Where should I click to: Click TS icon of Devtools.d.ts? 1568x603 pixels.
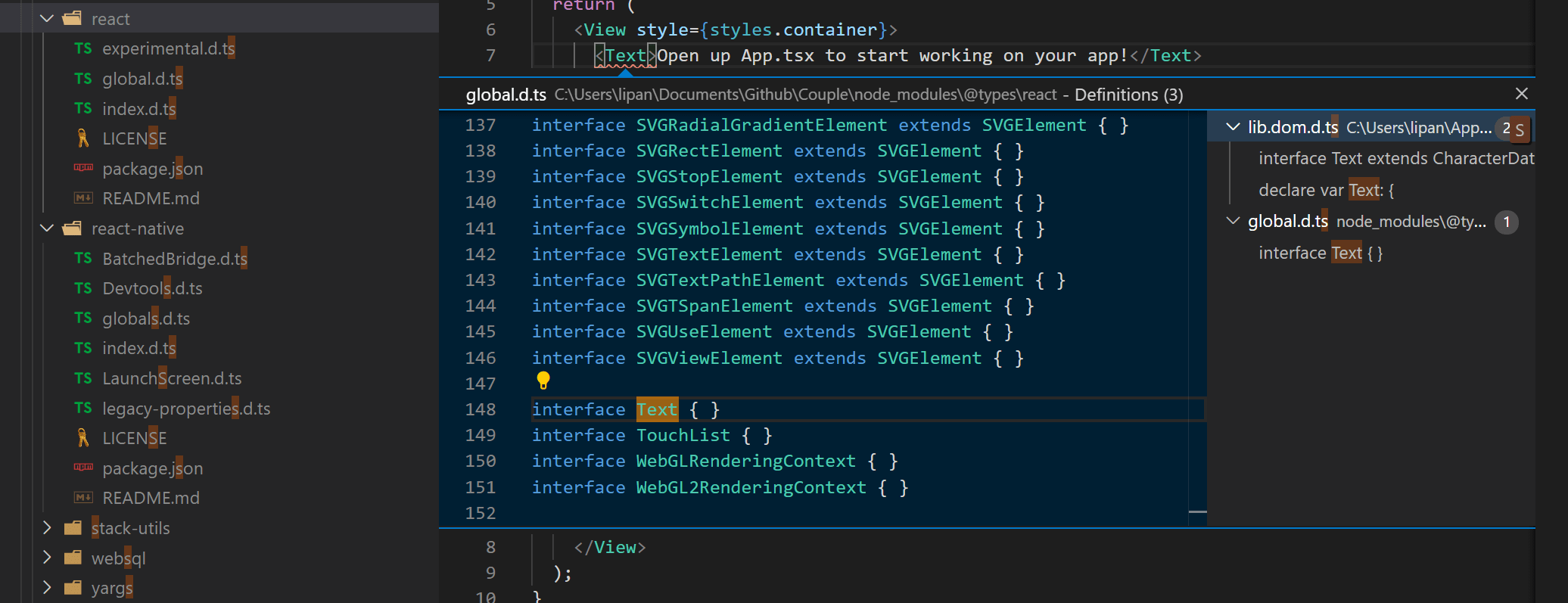[x=83, y=288]
